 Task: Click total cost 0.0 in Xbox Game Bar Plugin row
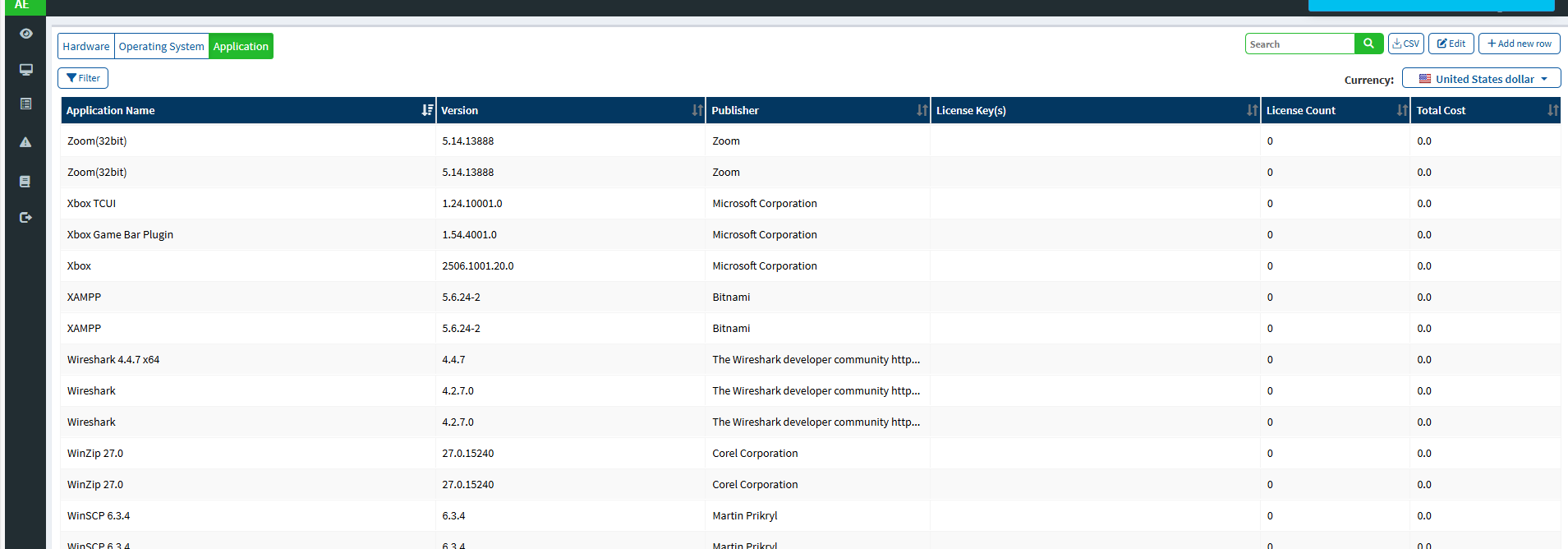click(x=1424, y=234)
